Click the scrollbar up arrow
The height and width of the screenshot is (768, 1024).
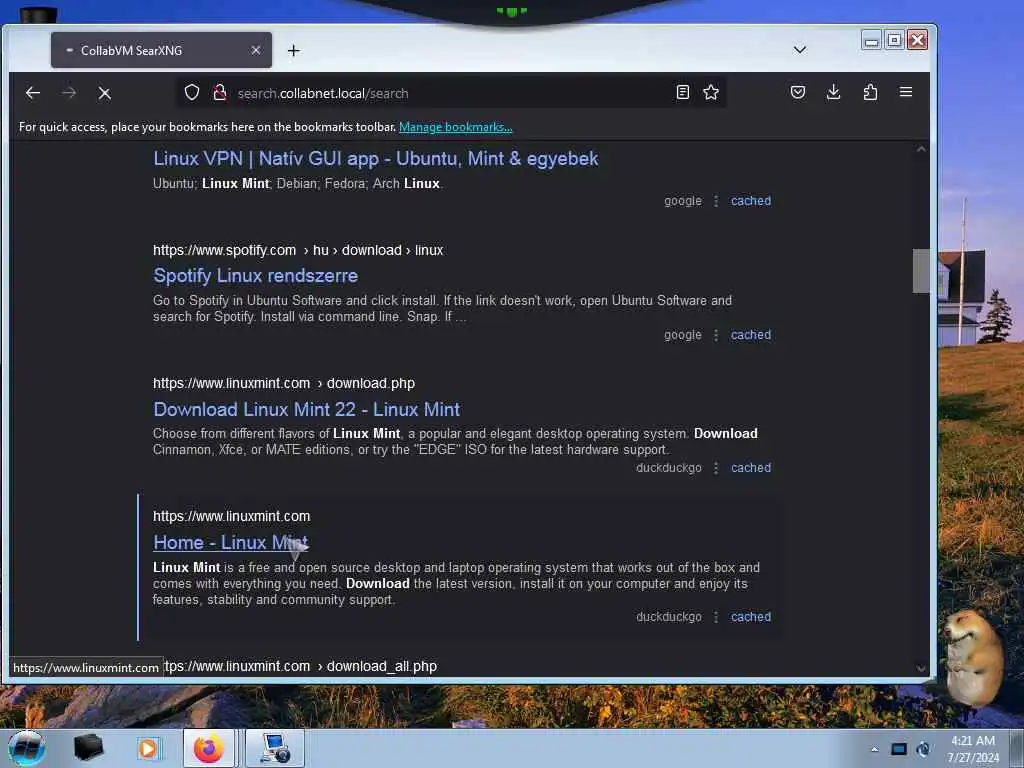click(921, 149)
